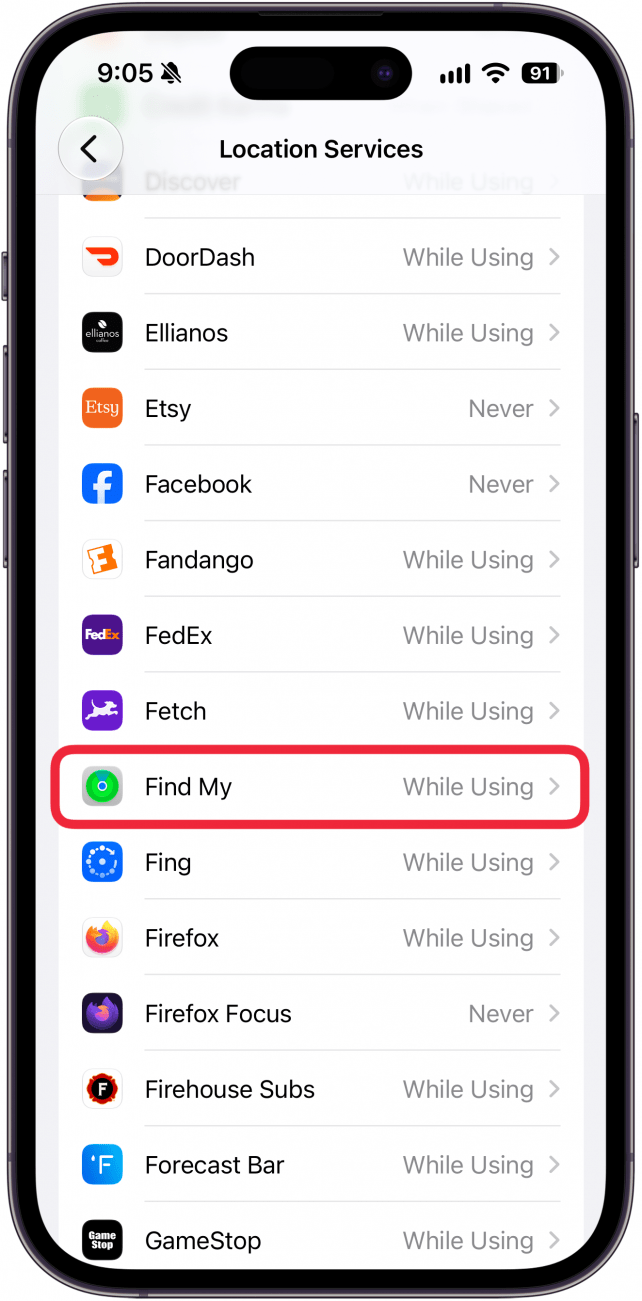Select the Fing app icon

coord(102,862)
